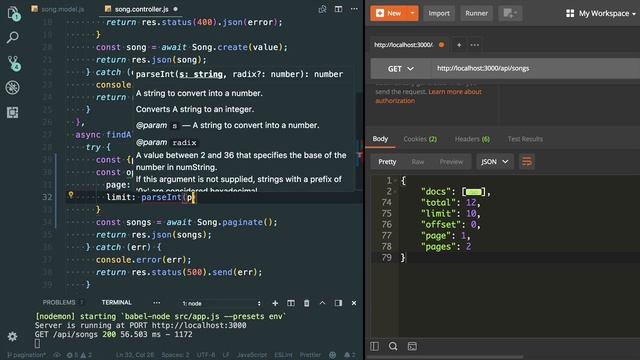Open notifications bell in VS Code status bar
The width and height of the screenshot is (640, 360).
click(x=351, y=355)
